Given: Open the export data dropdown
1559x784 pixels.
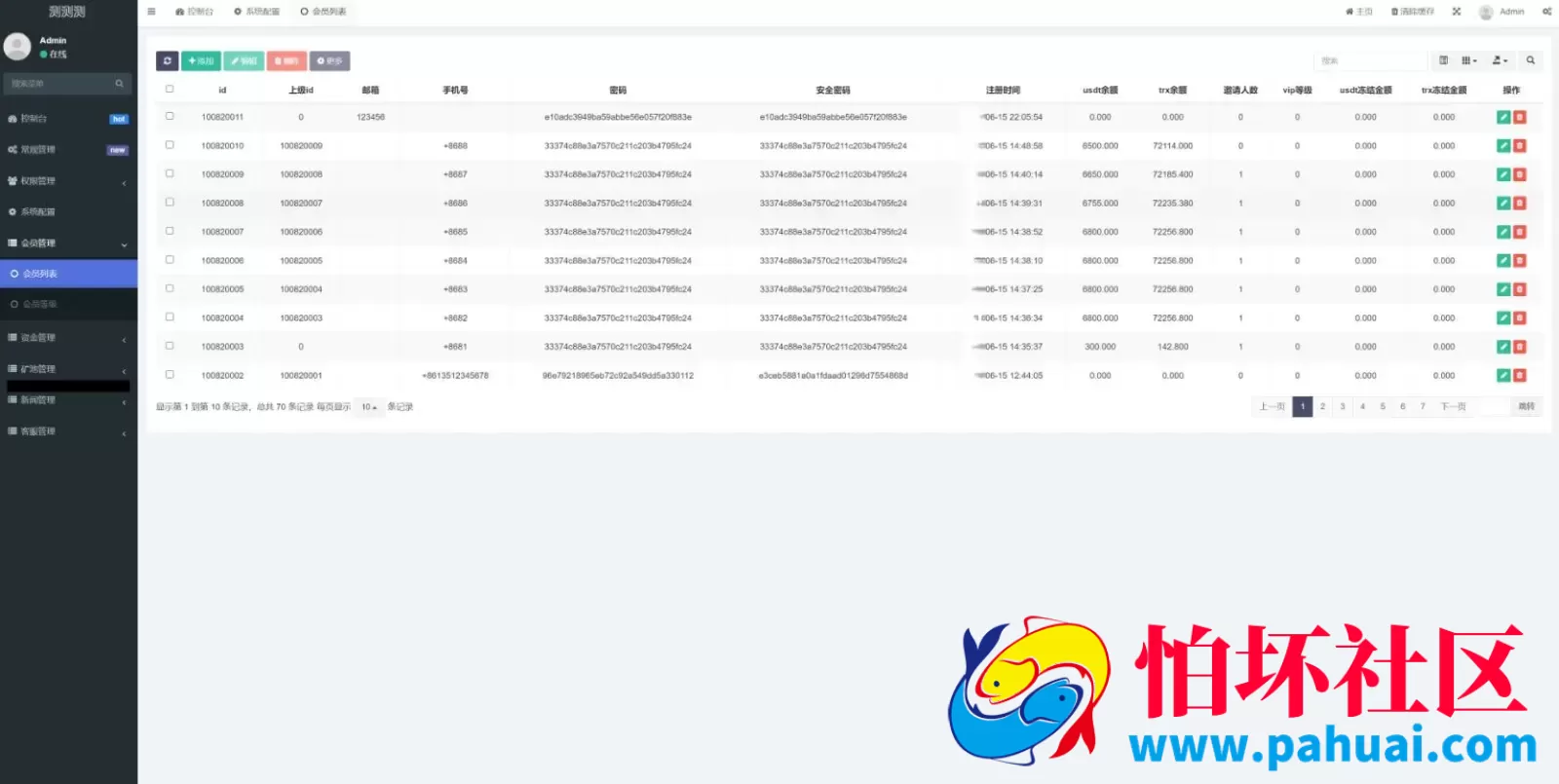Looking at the screenshot, I should point(1501,60).
